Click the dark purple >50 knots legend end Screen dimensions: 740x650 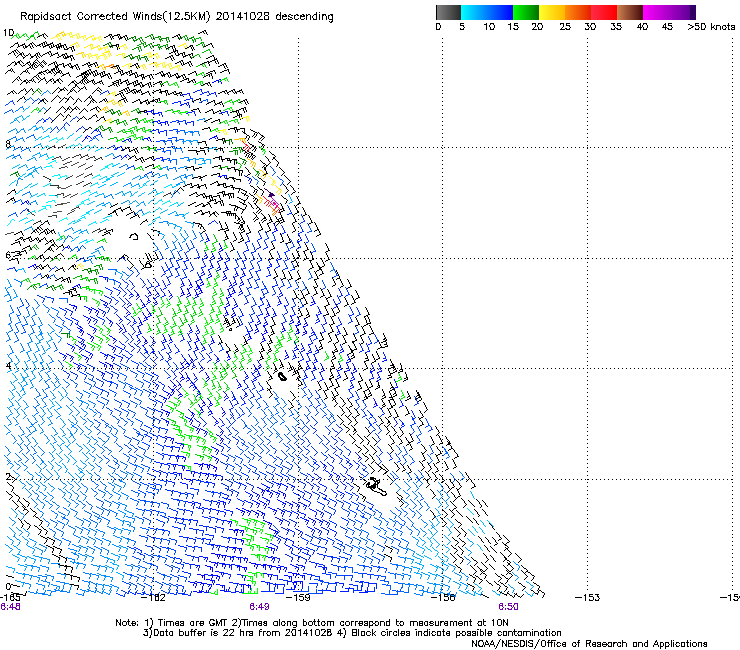(692, 12)
